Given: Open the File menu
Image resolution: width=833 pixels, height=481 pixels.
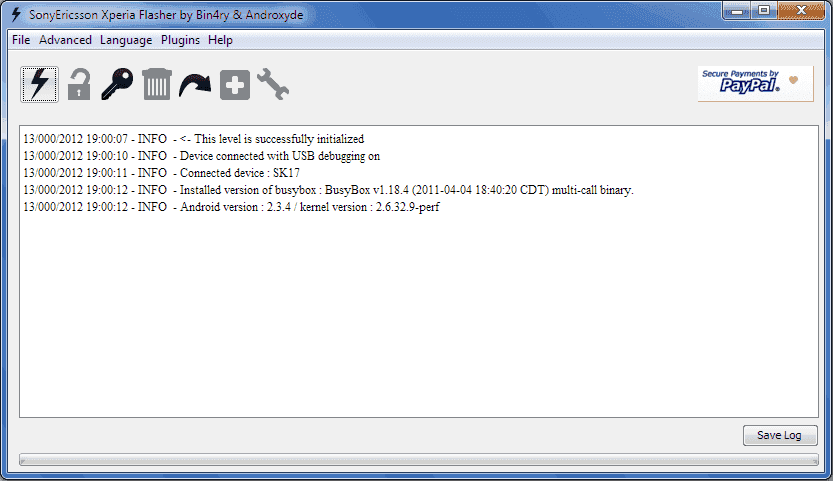Looking at the screenshot, I should [21, 40].
